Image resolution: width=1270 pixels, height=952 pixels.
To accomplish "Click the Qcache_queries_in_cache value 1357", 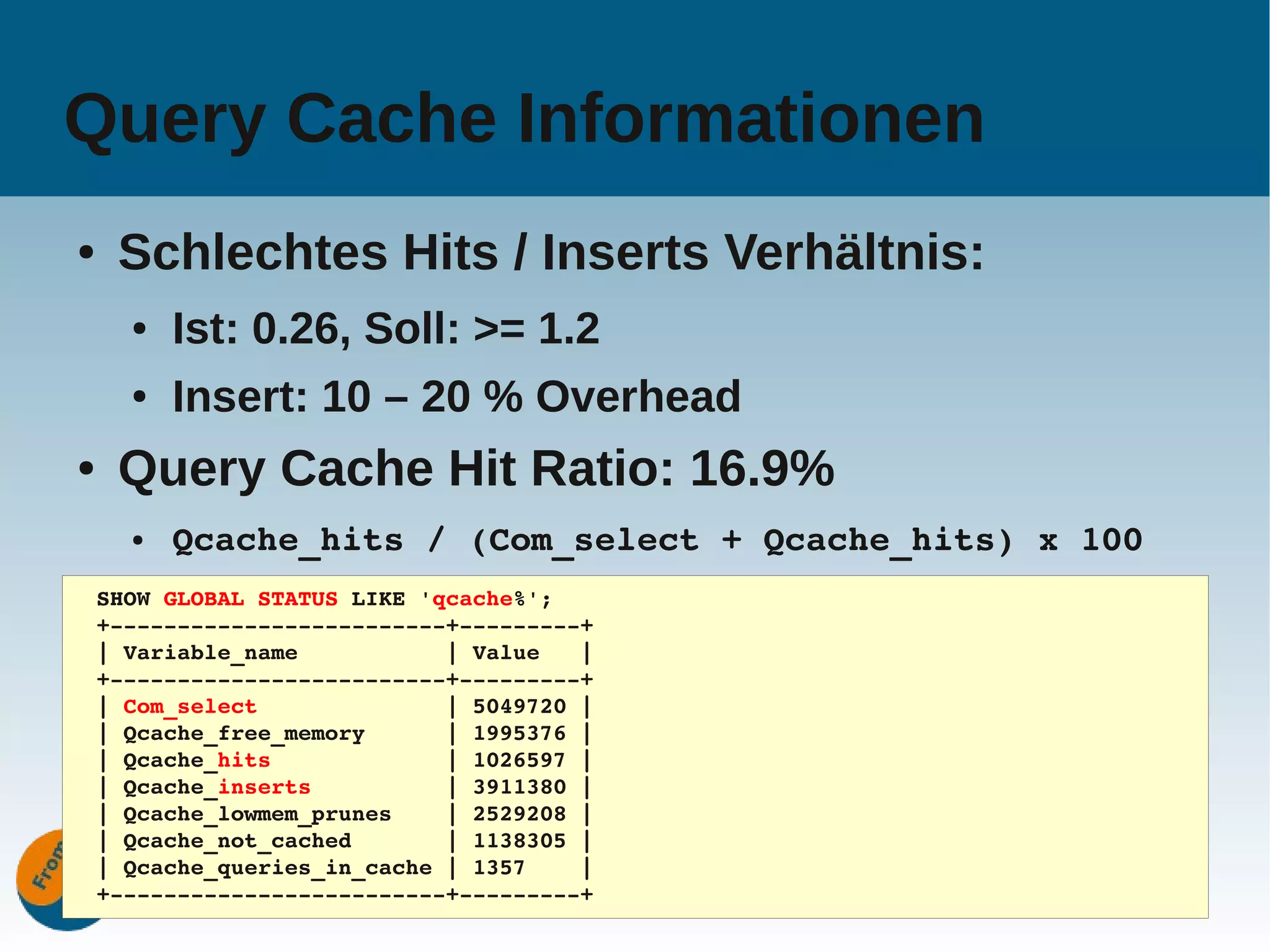I will point(499,868).
